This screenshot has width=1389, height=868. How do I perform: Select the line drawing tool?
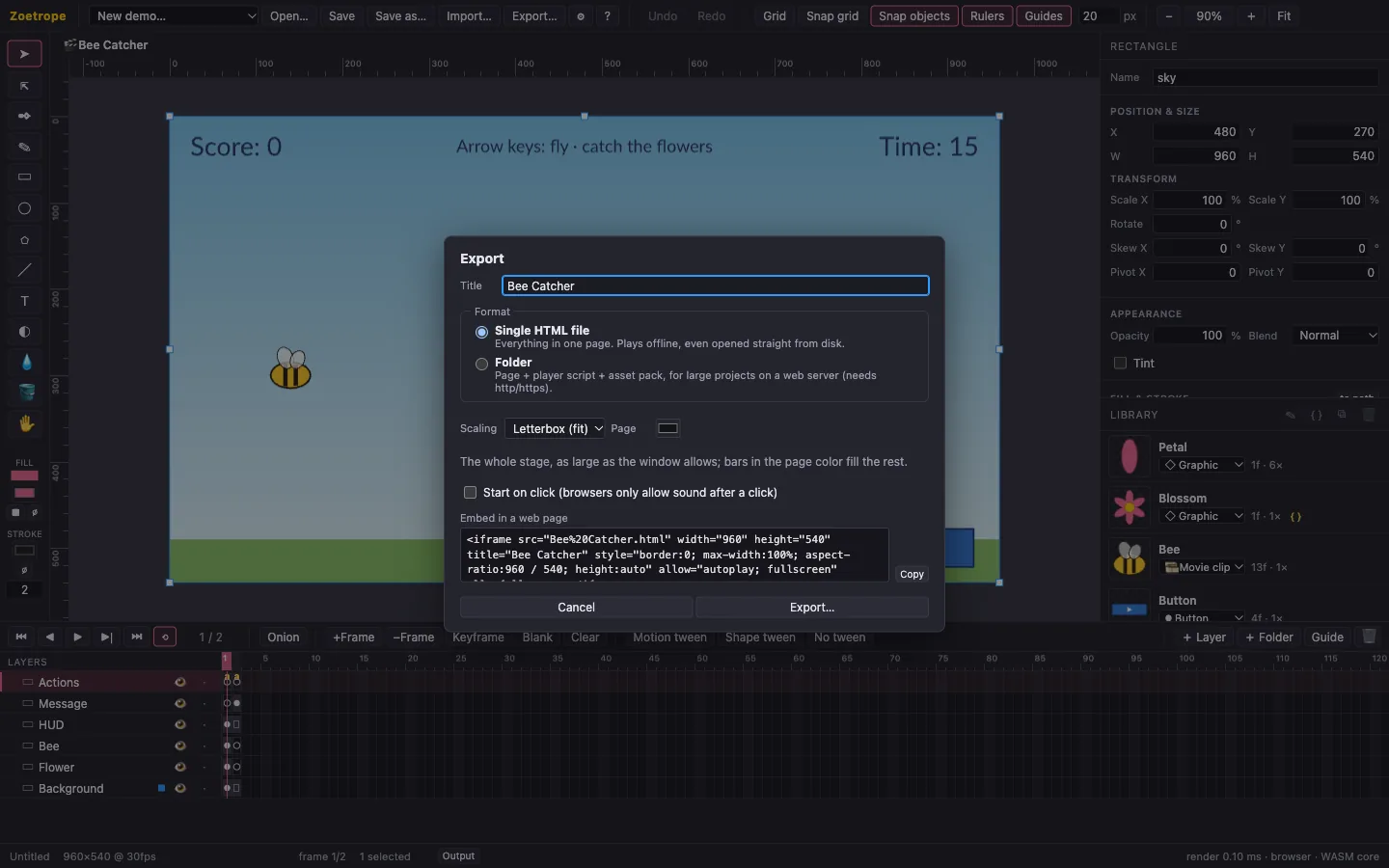[24, 270]
